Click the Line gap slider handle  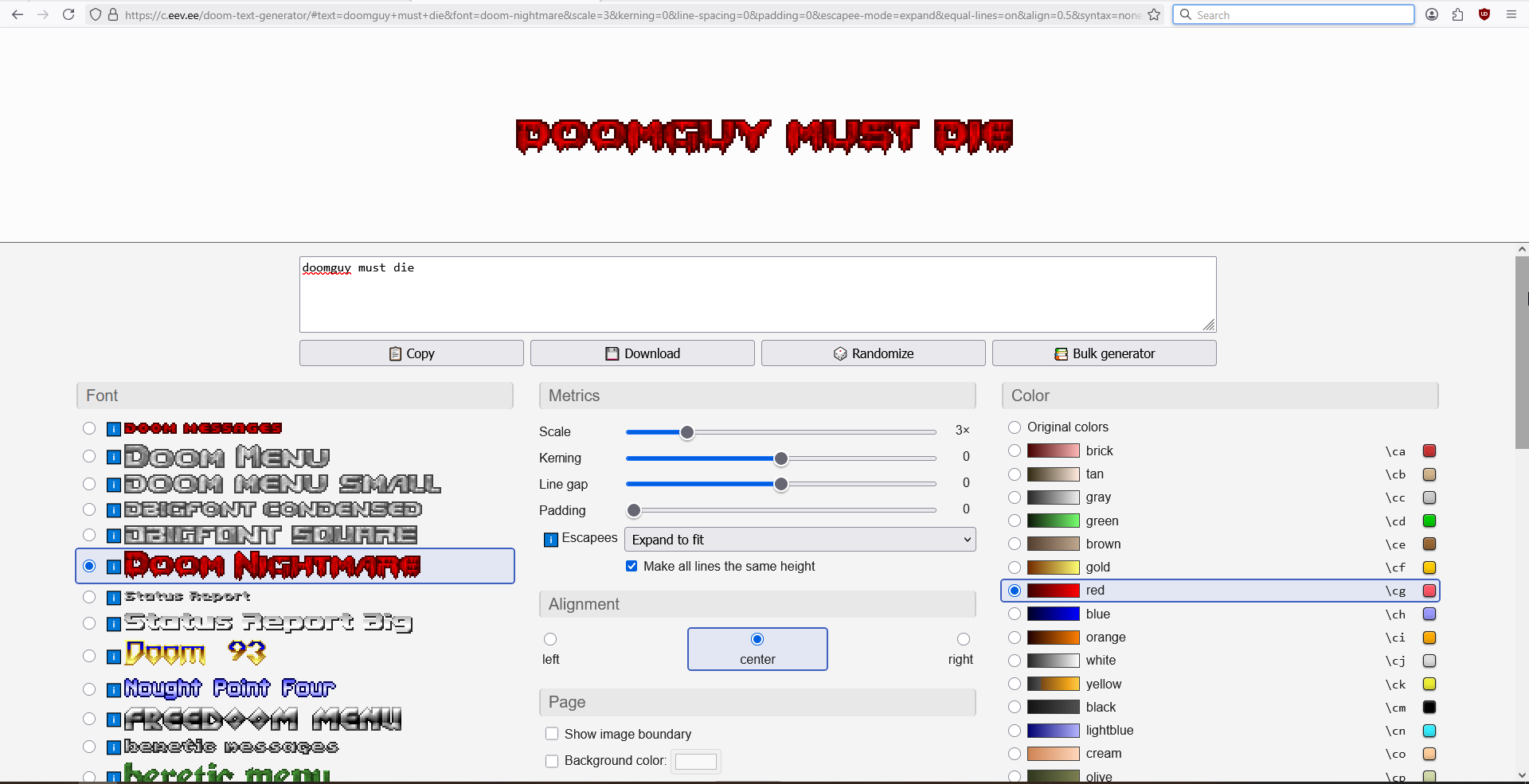(781, 484)
